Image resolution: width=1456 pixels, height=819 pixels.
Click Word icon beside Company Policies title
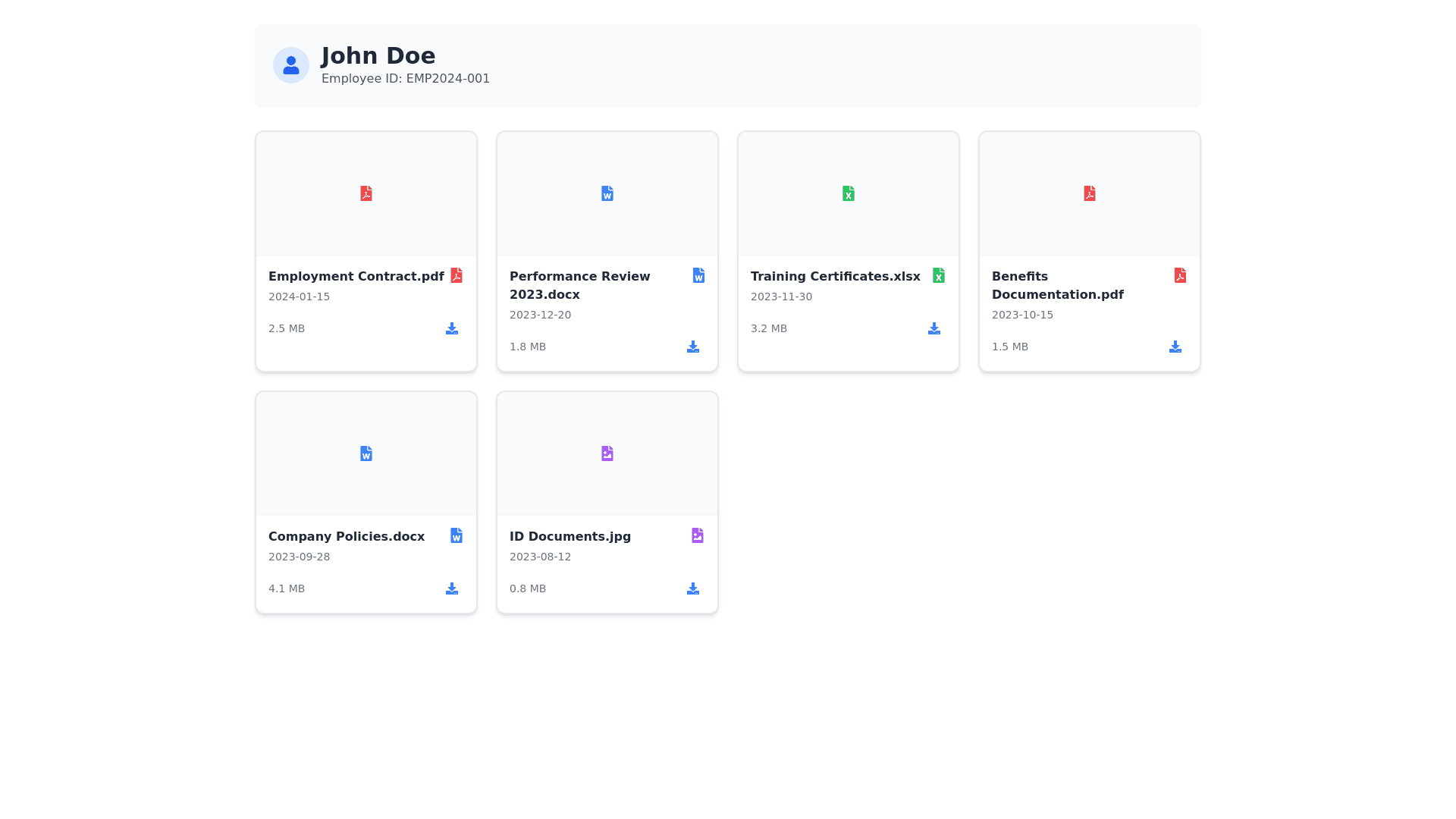click(x=457, y=535)
